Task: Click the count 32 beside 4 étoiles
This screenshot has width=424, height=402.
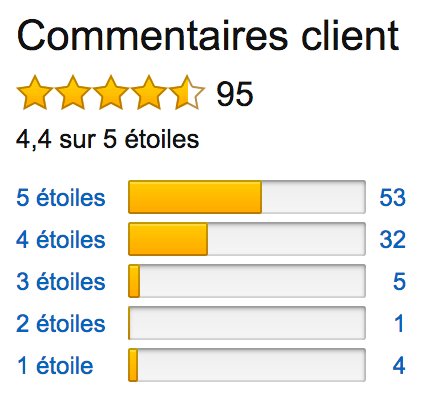Action: [x=393, y=239]
